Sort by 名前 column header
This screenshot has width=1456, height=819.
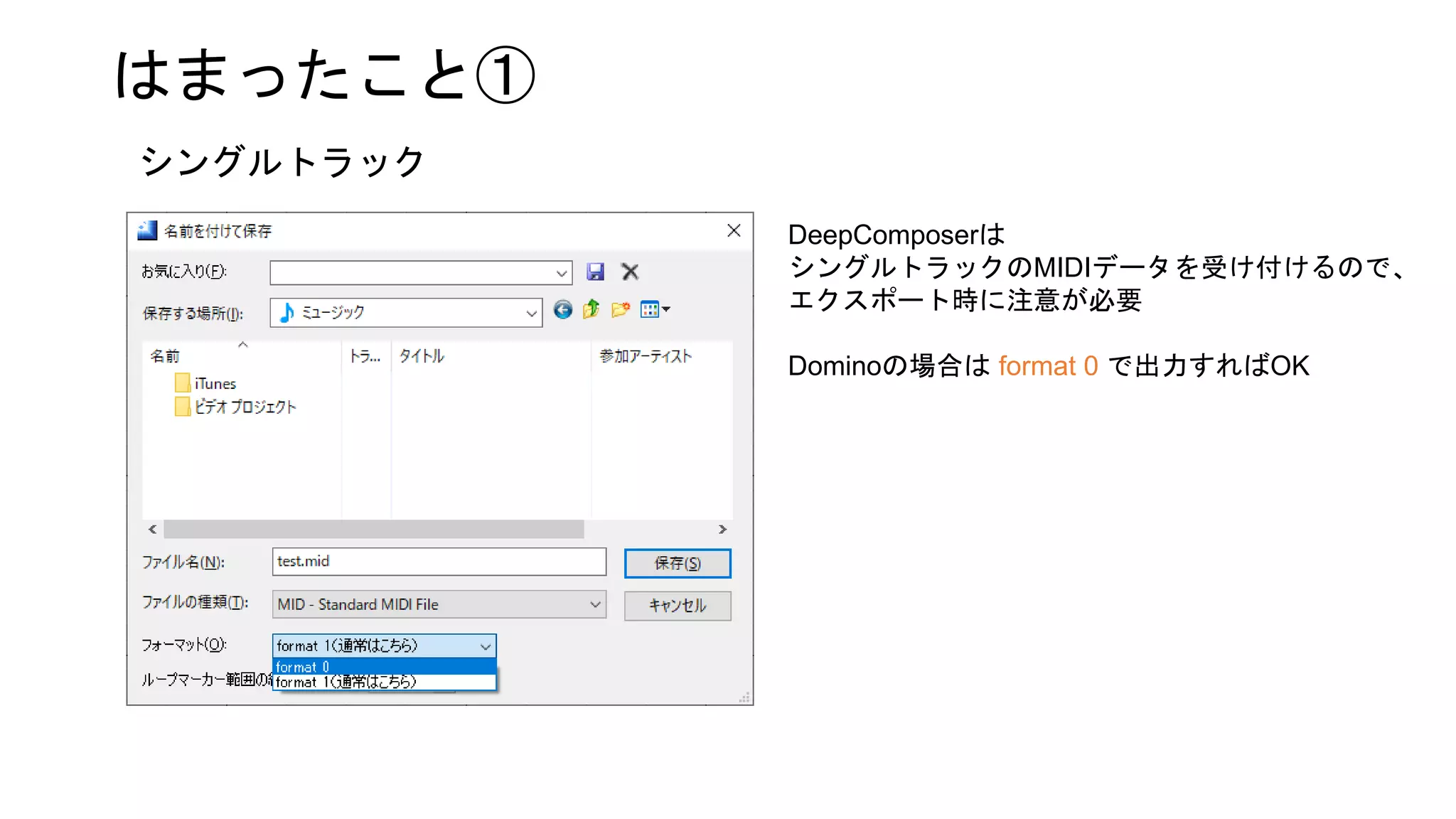click(x=242, y=356)
